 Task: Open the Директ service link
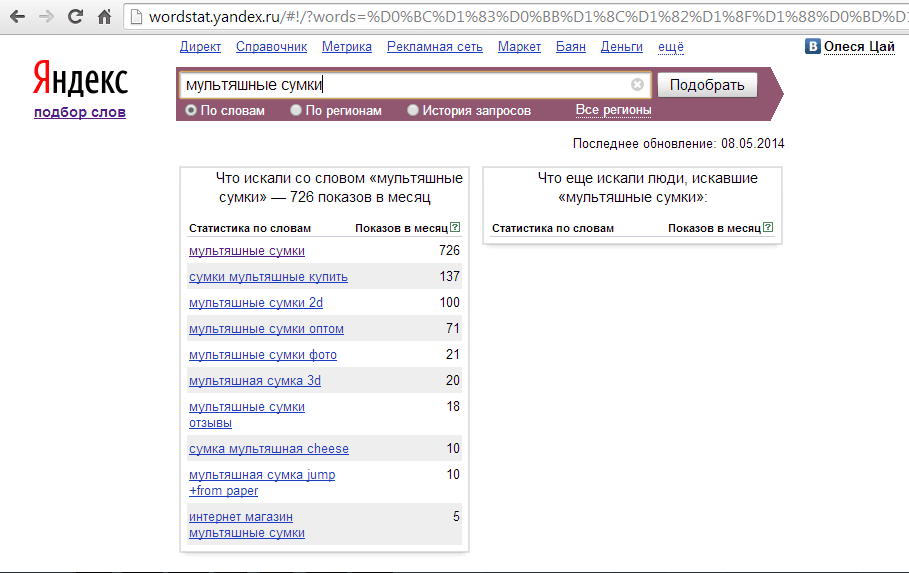(x=200, y=47)
